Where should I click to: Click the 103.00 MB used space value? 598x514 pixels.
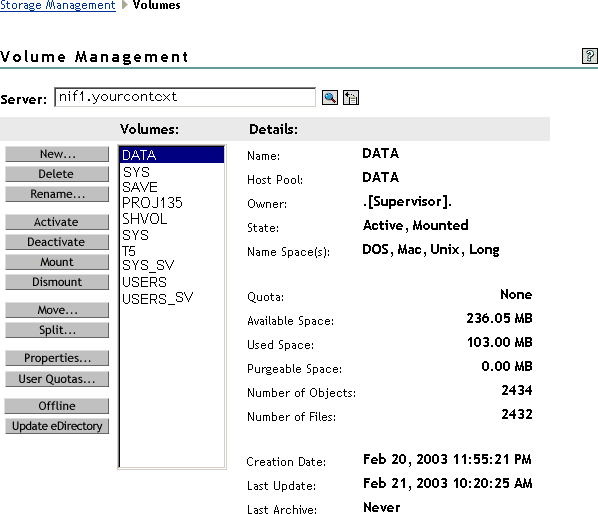(x=500, y=342)
